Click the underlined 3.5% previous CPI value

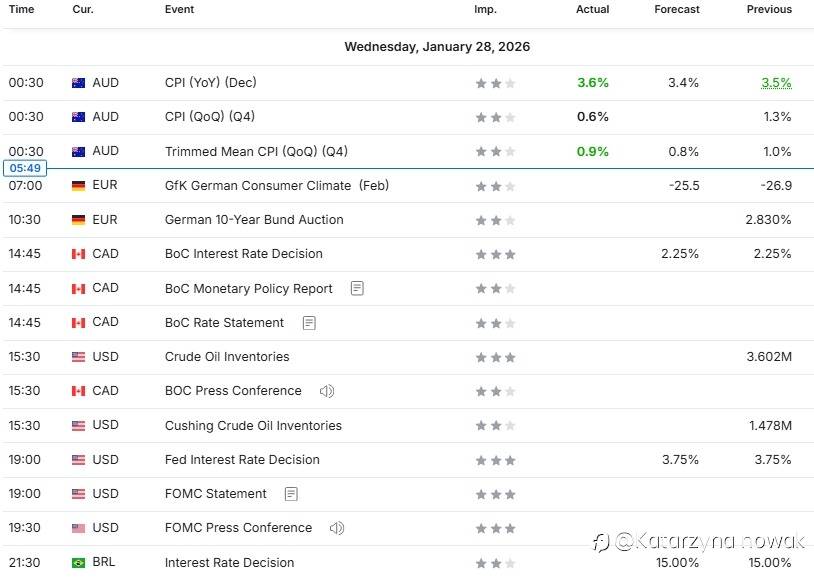[x=776, y=83]
